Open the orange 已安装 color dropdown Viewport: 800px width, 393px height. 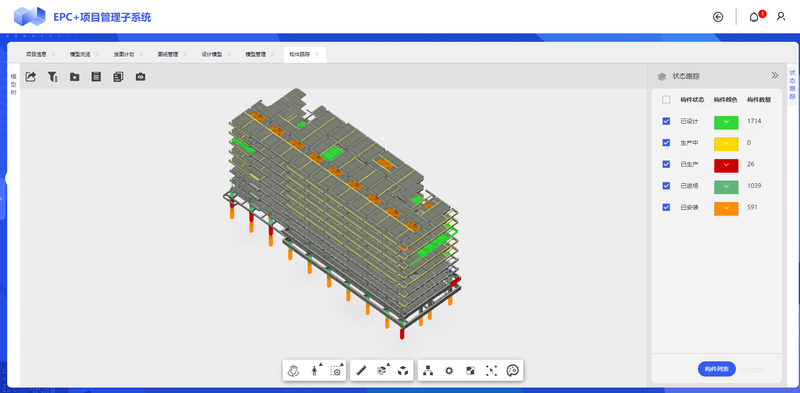click(726, 208)
